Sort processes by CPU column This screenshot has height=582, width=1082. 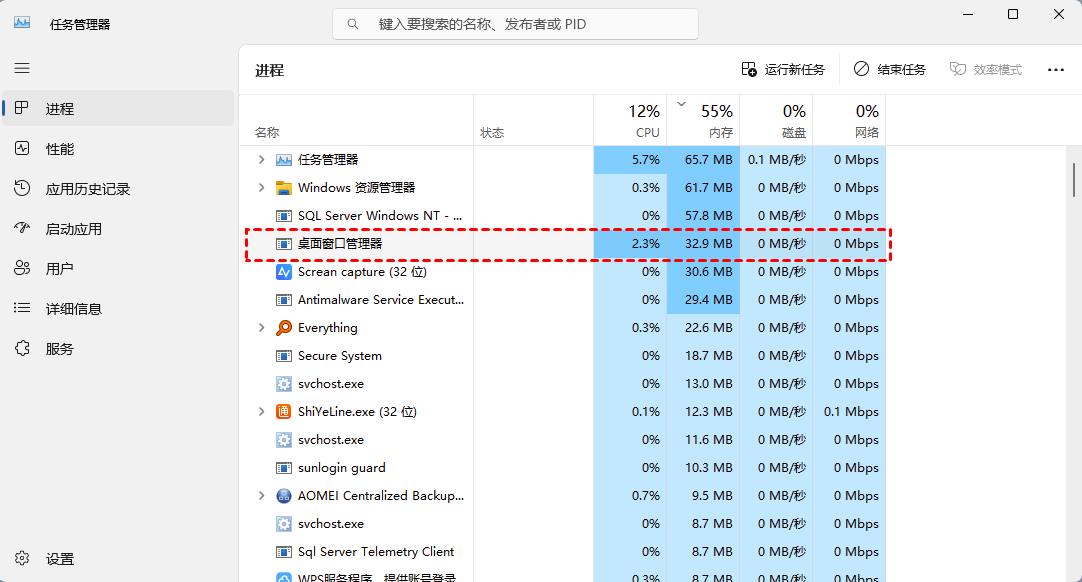pos(630,120)
